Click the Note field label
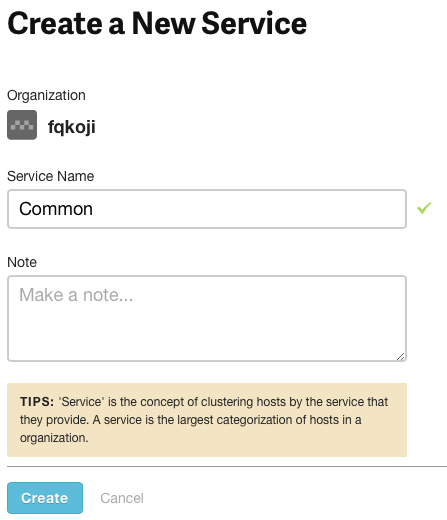The width and height of the screenshot is (447, 520). tap(22, 262)
